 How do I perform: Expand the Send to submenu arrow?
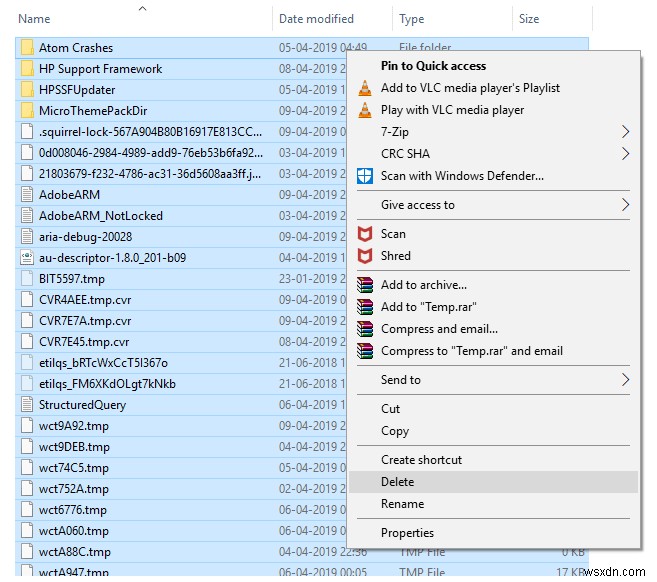[x=626, y=380]
